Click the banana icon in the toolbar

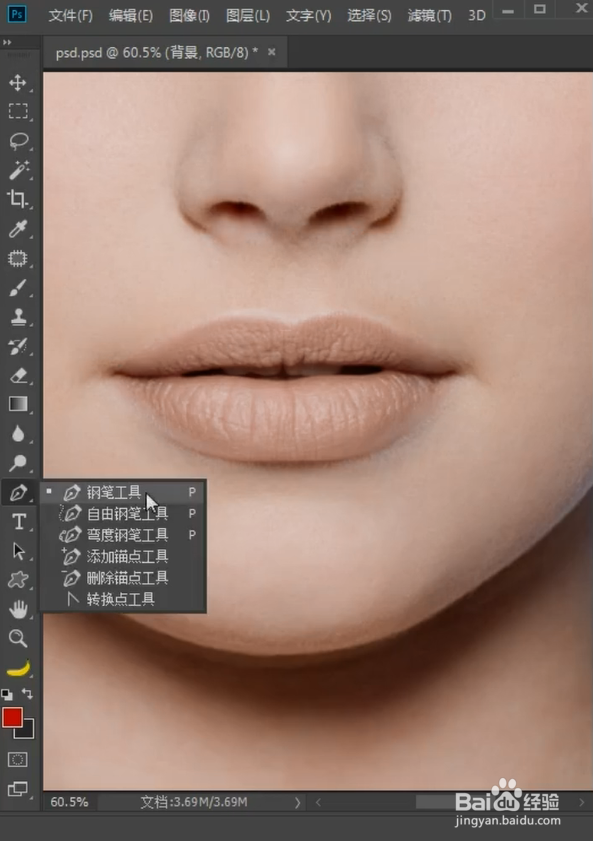click(18, 668)
